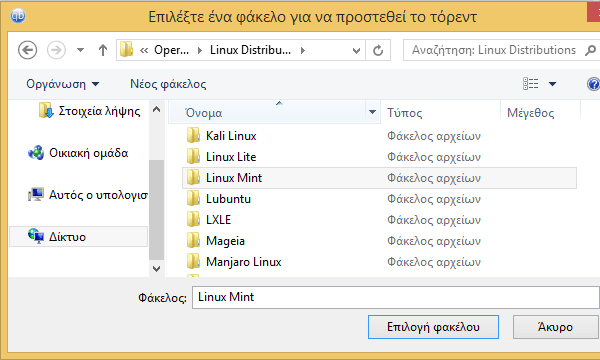Expand arrow after Linux Distribu... breadcrumb
This screenshot has width=600, height=360.
pos(303,50)
